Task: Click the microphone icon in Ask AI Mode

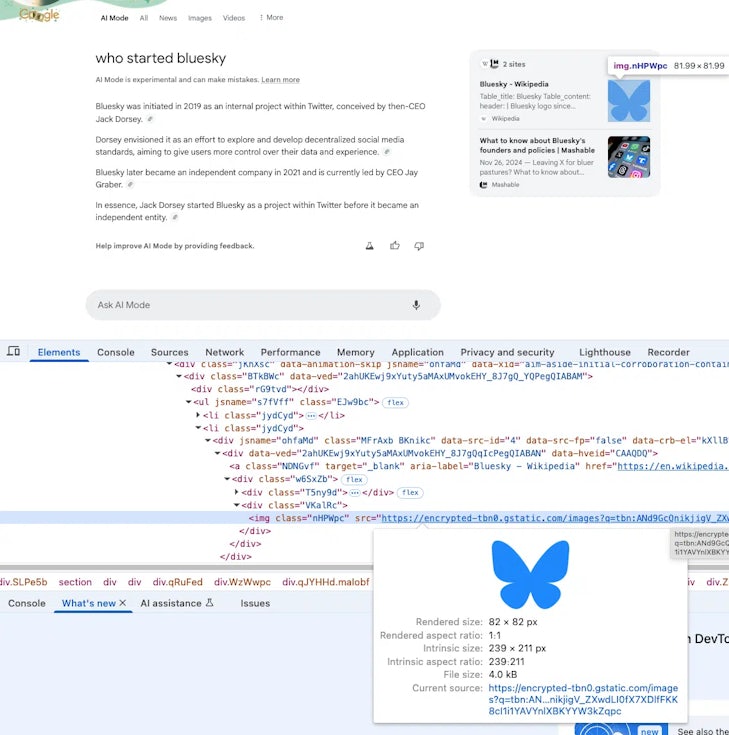Action: (x=416, y=305)
